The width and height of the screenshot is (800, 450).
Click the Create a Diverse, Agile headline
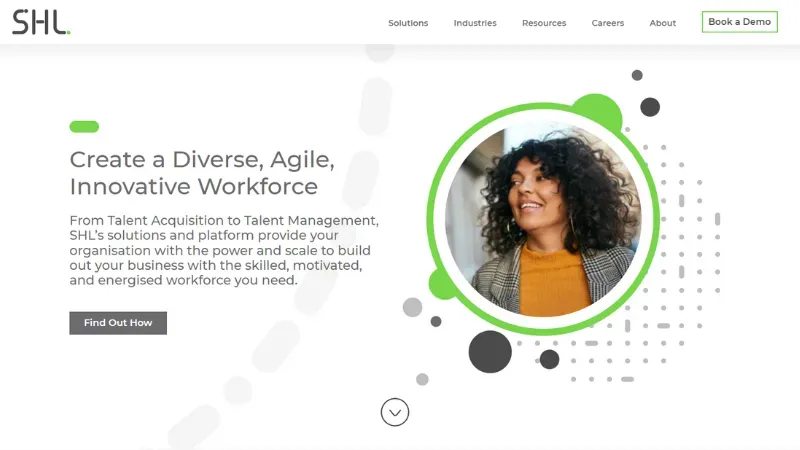click(x=202, y=173)
